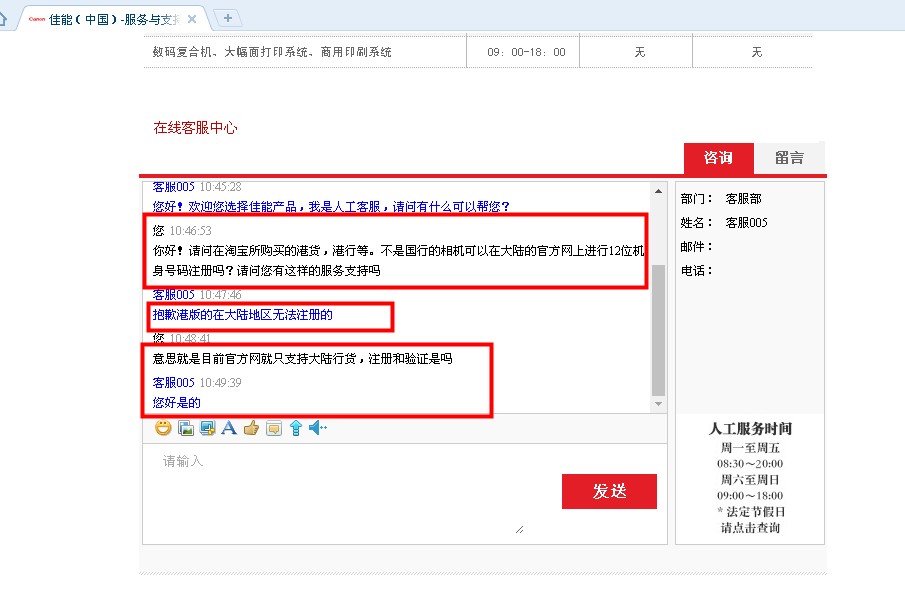Open the smiley emoticon picker
Screen dimensions: 905x592
click(x=163, y=428)
